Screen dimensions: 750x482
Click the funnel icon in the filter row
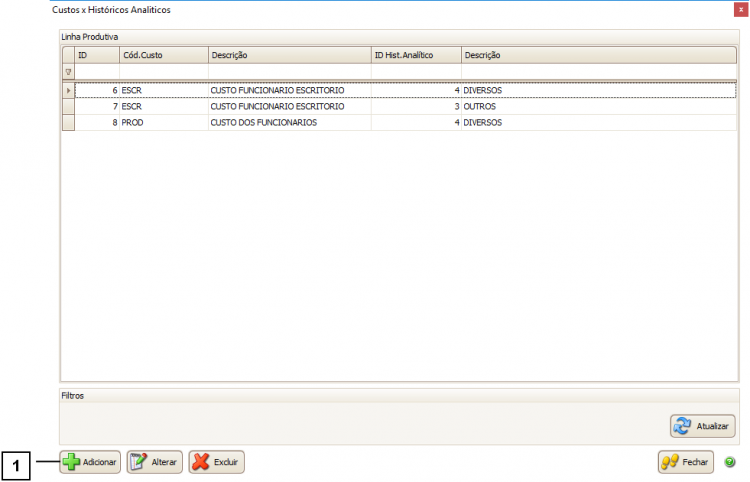pos(68,72)
